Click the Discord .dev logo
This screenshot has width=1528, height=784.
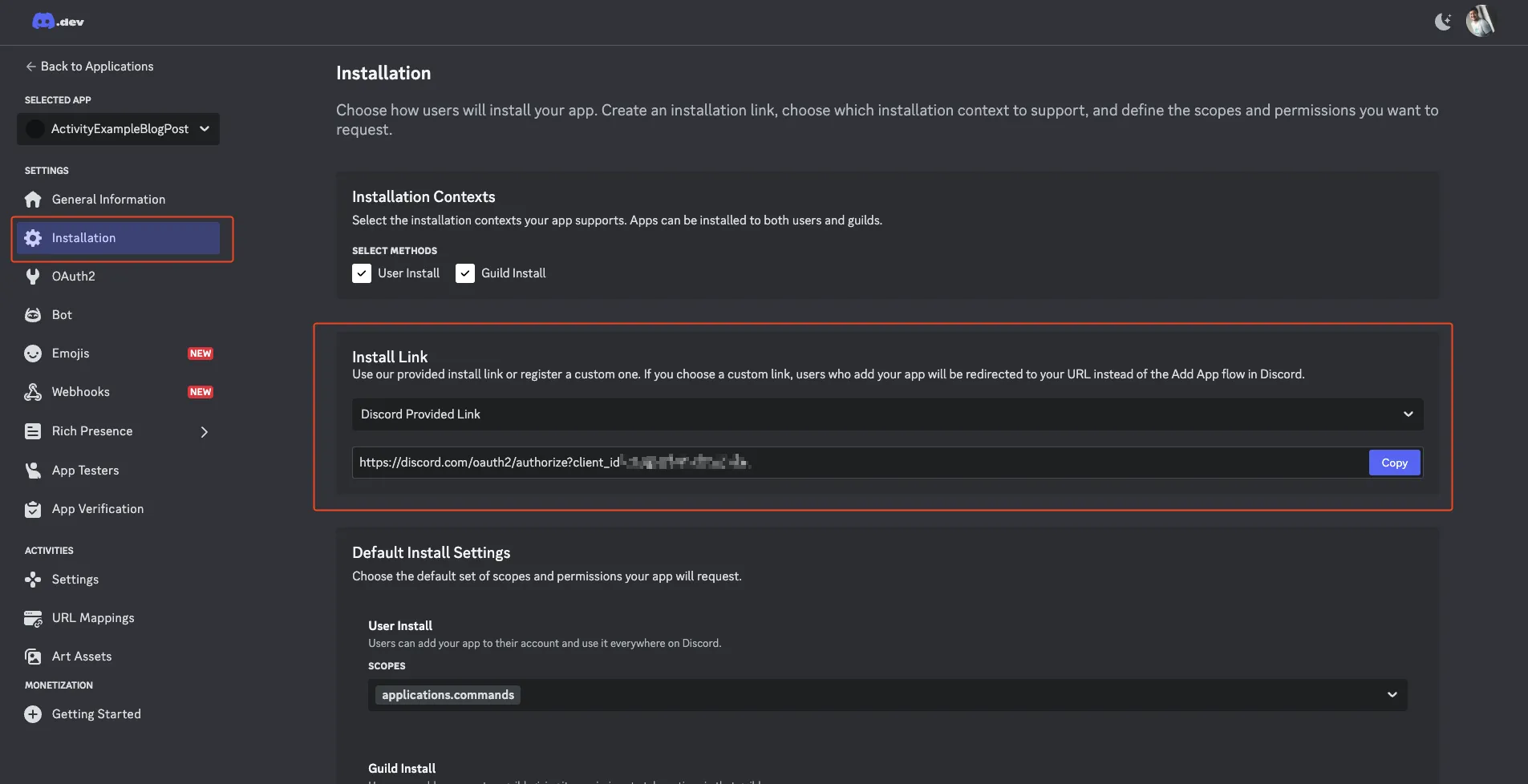(58, 22)
